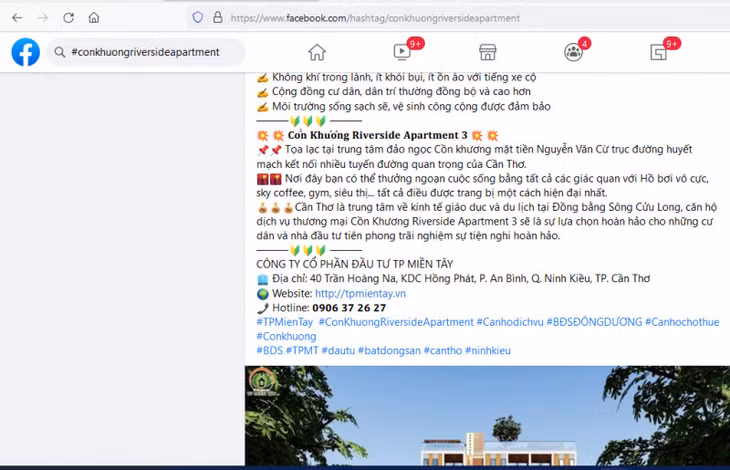The width and height of the screenshot is (730, 470).
Task: Click the hotline number 0906 37 26 27
Action: (x=349, y=308)
